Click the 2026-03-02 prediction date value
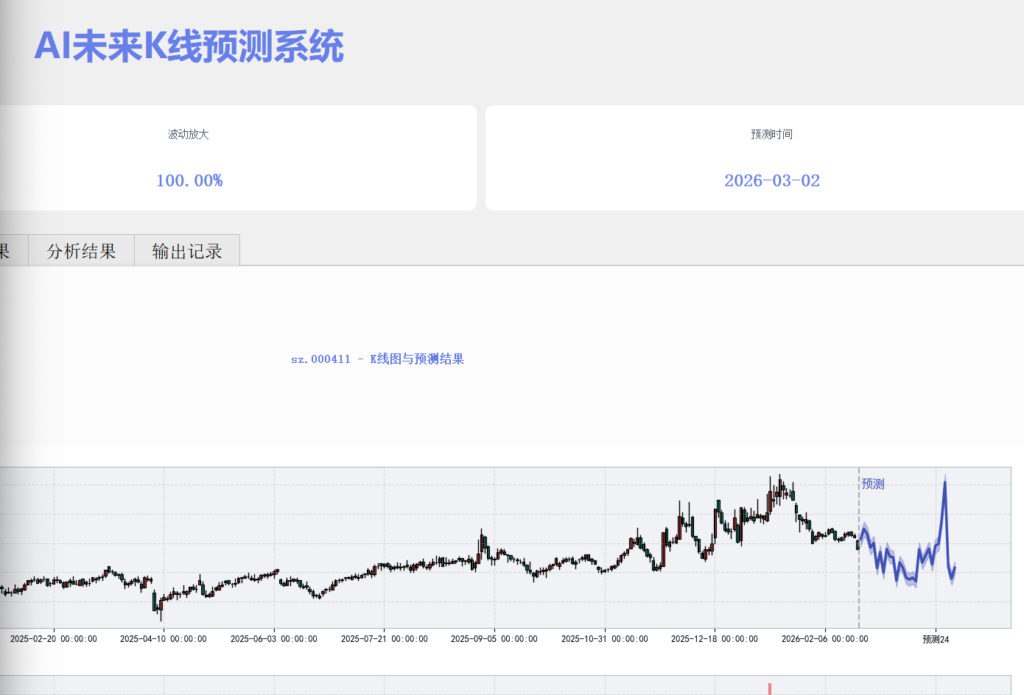 (x=771, y=181)
